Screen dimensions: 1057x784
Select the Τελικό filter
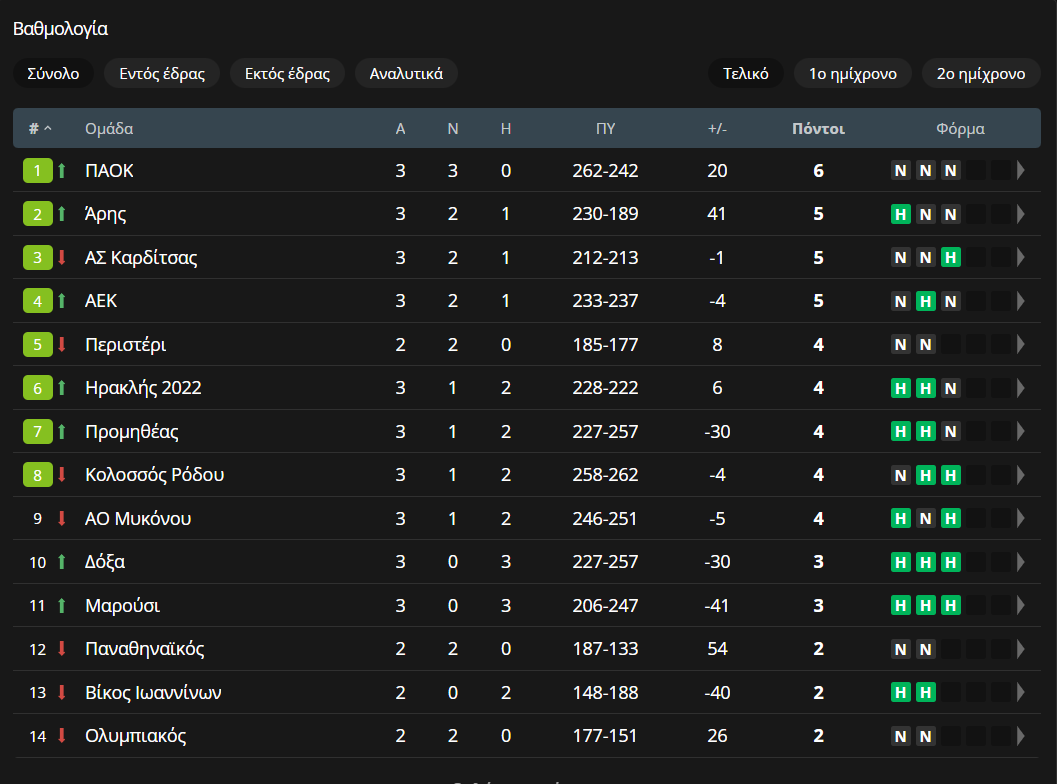pyautogui.click(x=746, y=73)
